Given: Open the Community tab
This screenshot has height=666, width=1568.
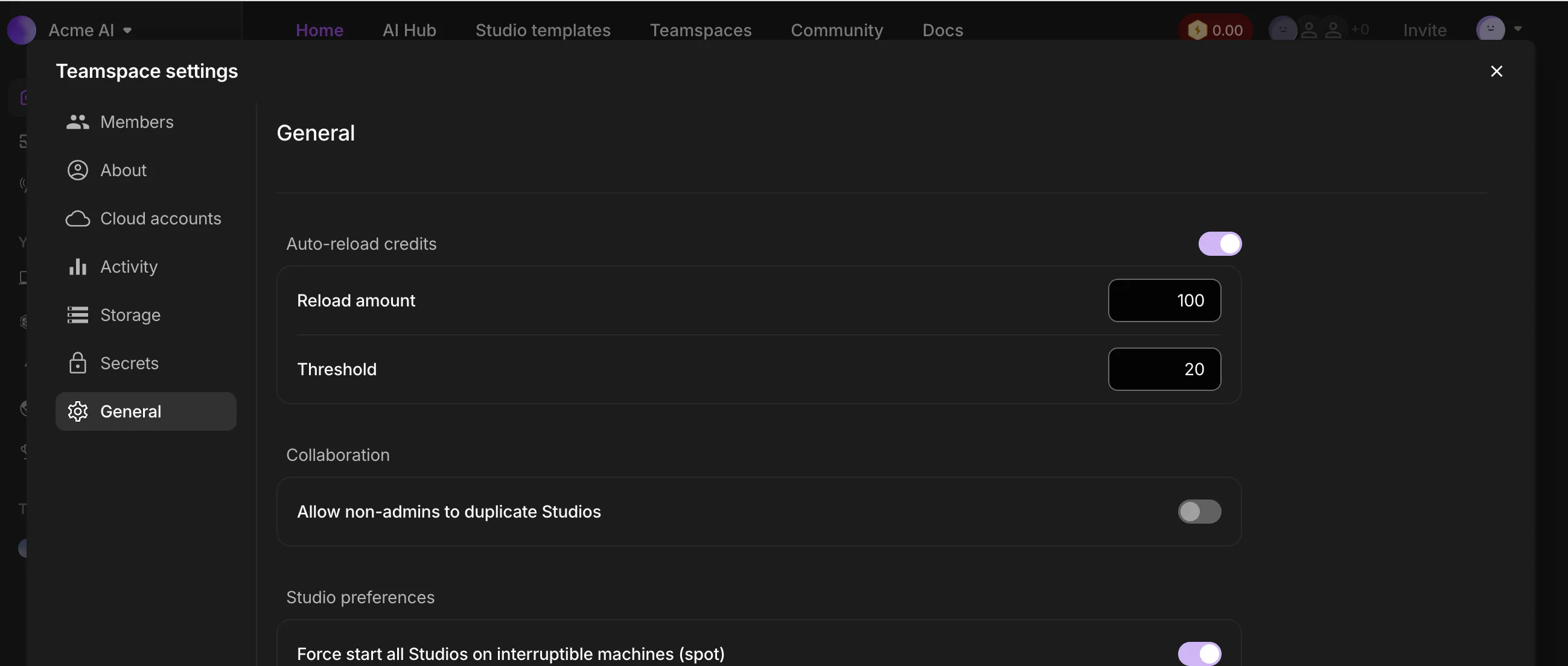Looking at the screenshot, I should point(837,30).
